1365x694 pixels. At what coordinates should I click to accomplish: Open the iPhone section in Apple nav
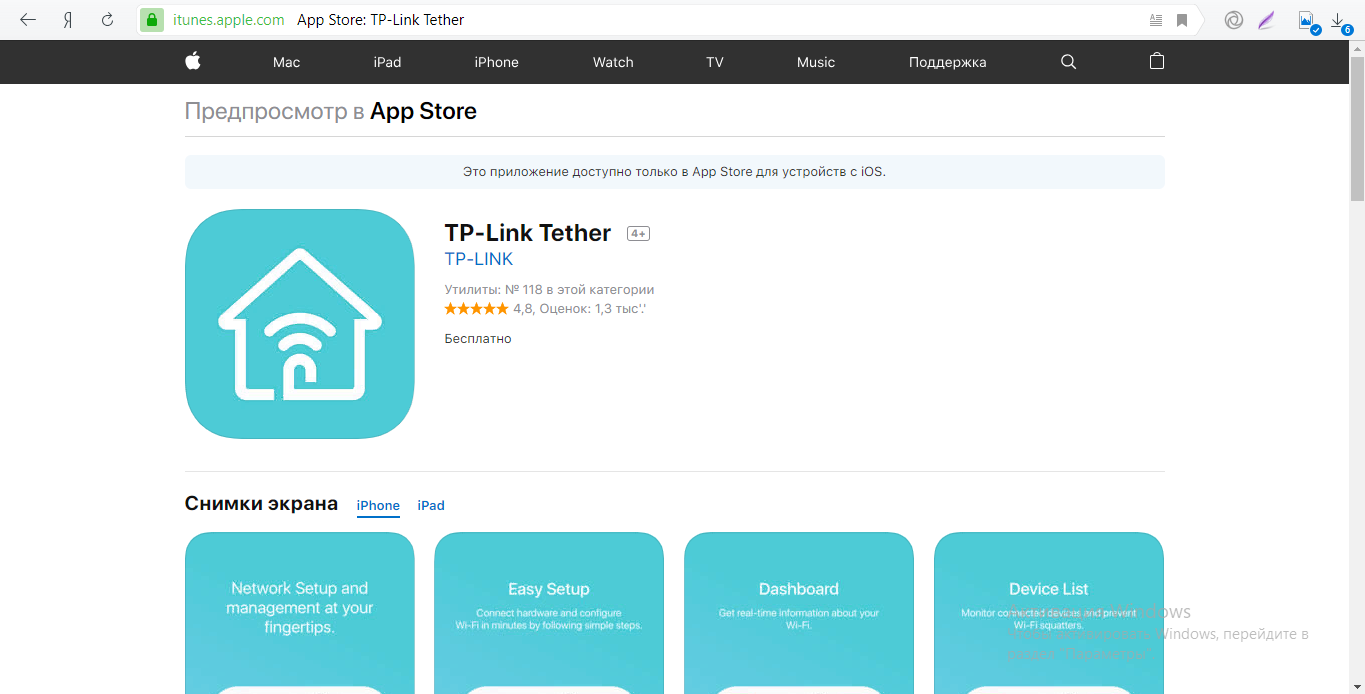coord(496,62)
